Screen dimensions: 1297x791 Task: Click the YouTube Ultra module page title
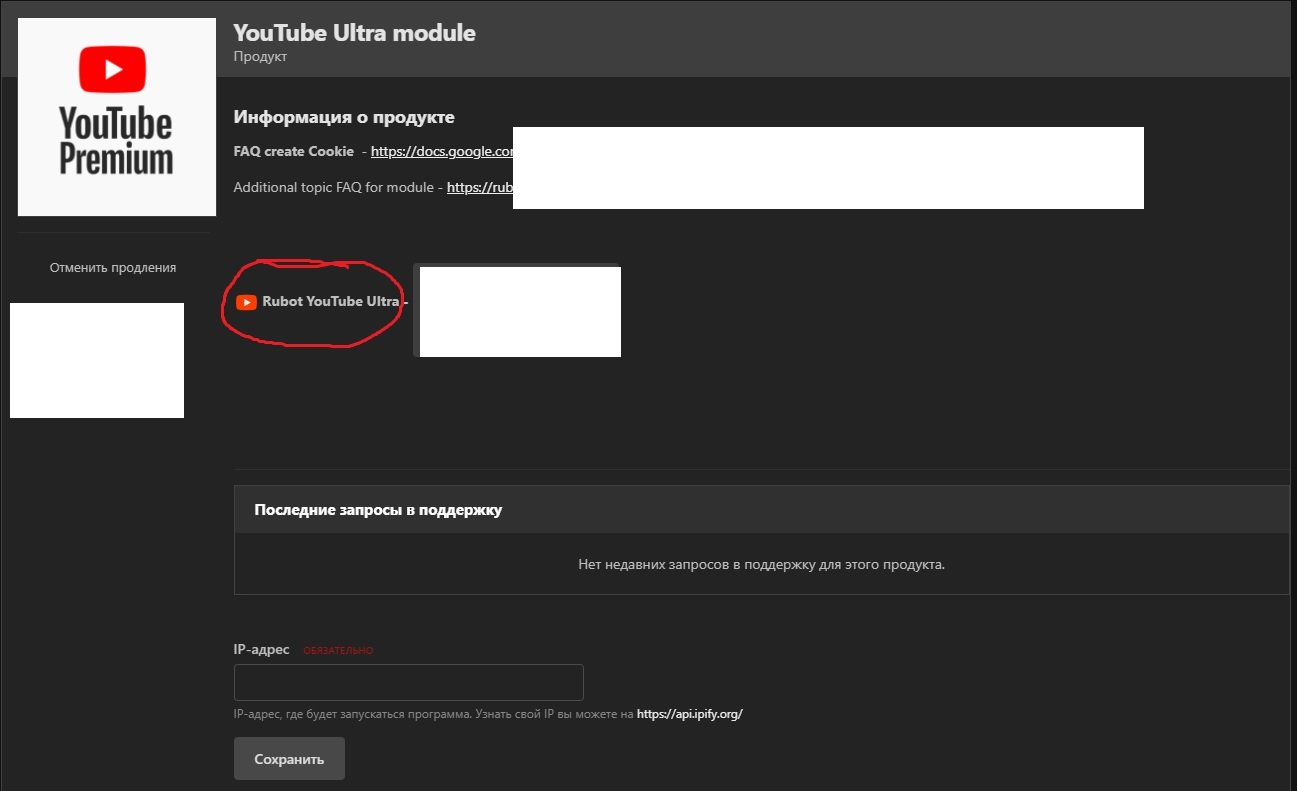354,33
